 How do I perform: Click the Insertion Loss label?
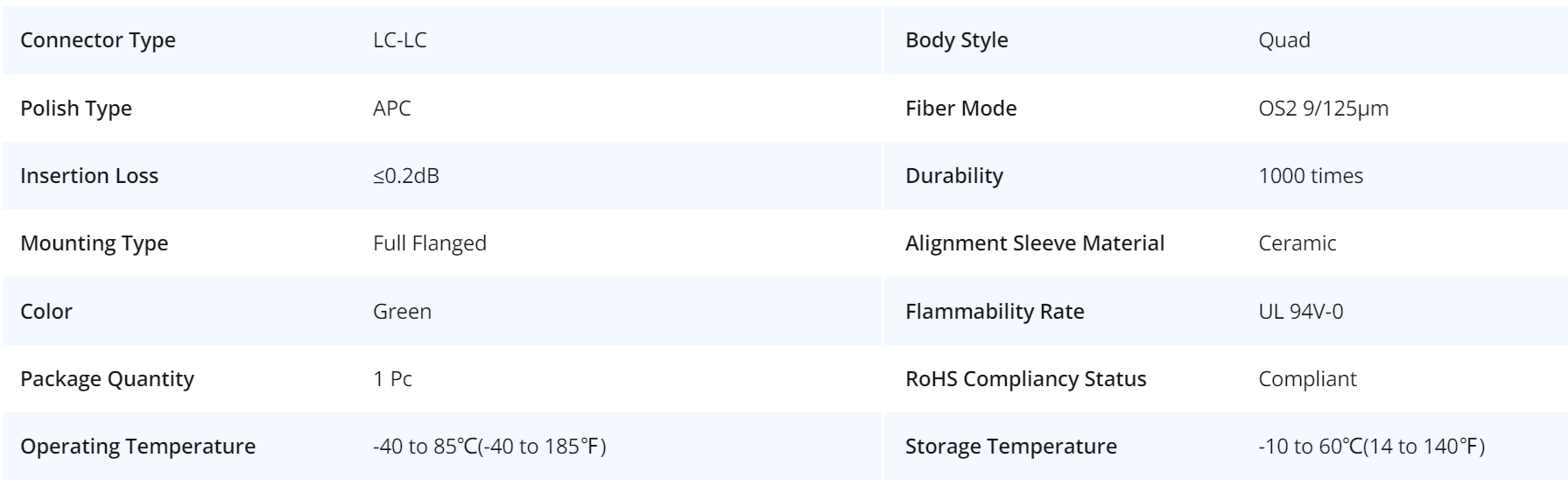89,176
